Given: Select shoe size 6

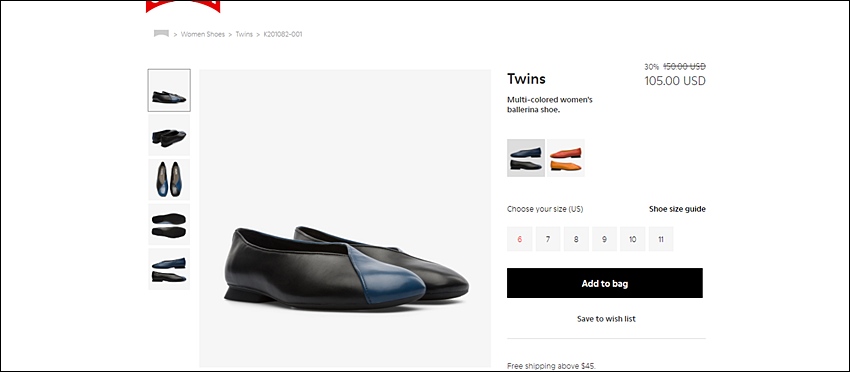Looking at the screenshot, I should point(520,239).
